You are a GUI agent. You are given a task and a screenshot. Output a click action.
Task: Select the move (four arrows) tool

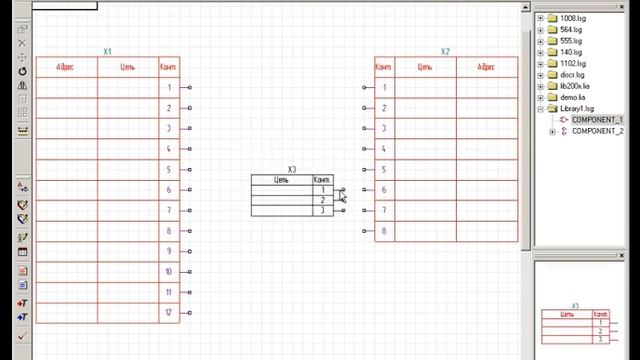click(22, 57)
